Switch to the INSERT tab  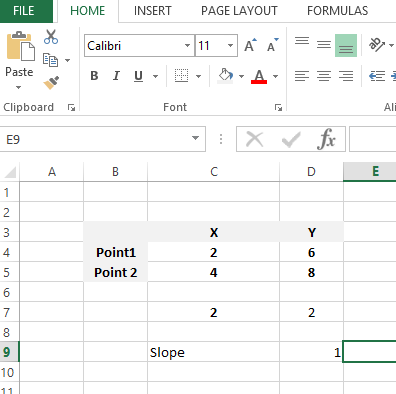pyautogui.click(x=152, y=11)
